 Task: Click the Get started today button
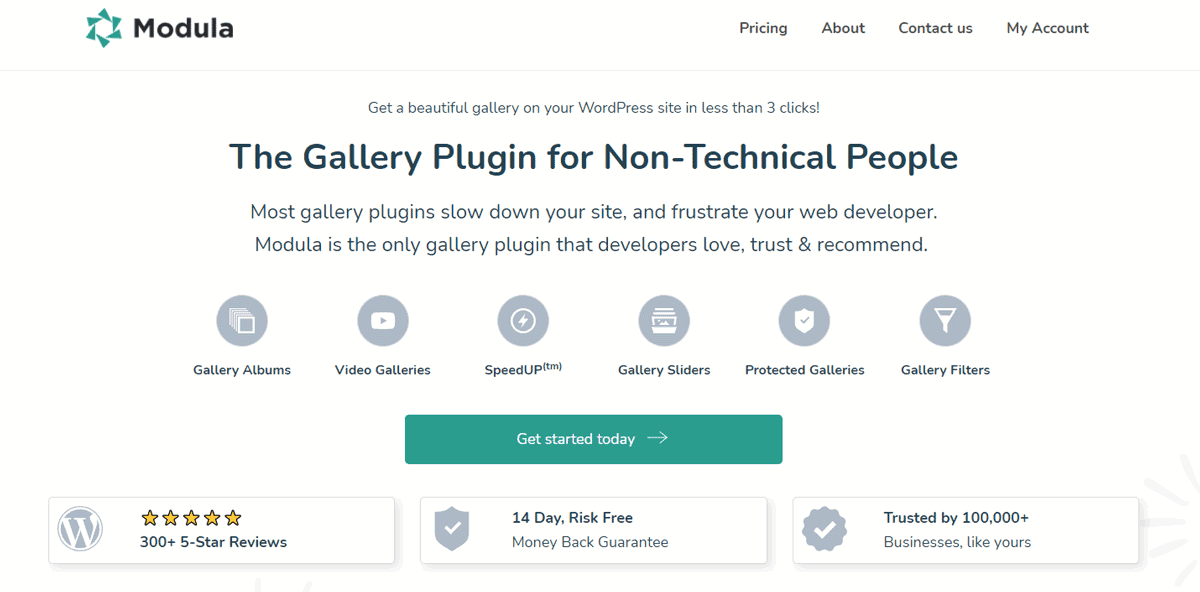(593, 439)
